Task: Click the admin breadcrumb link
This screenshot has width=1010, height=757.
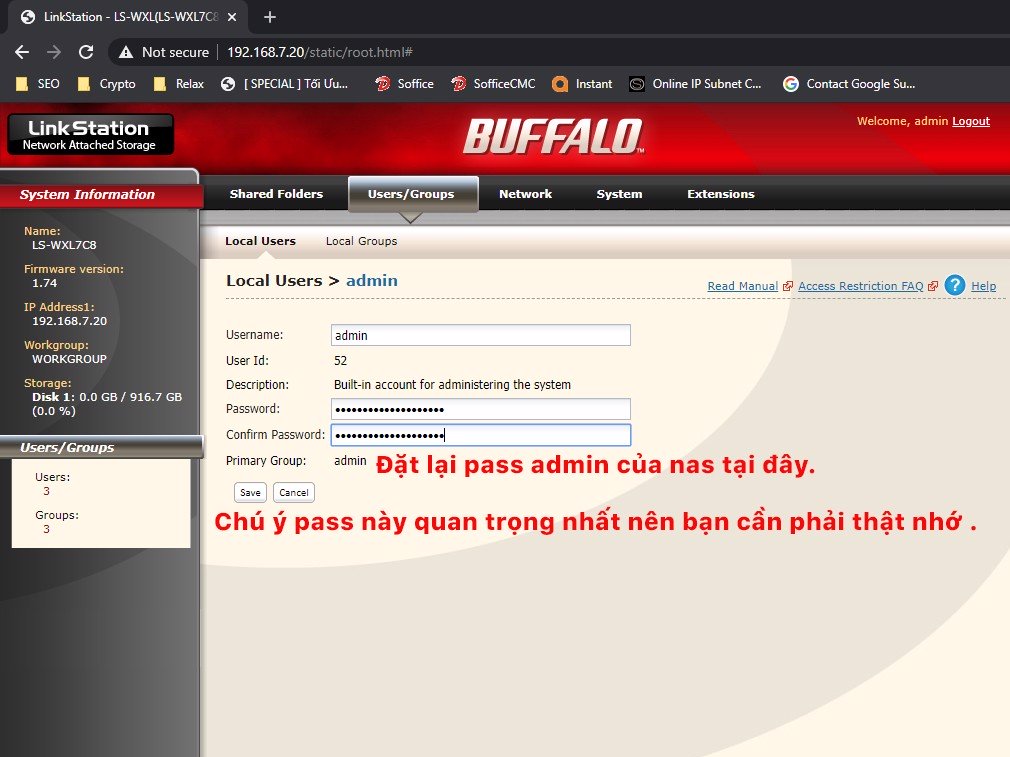Action: (x=372, y=281)
